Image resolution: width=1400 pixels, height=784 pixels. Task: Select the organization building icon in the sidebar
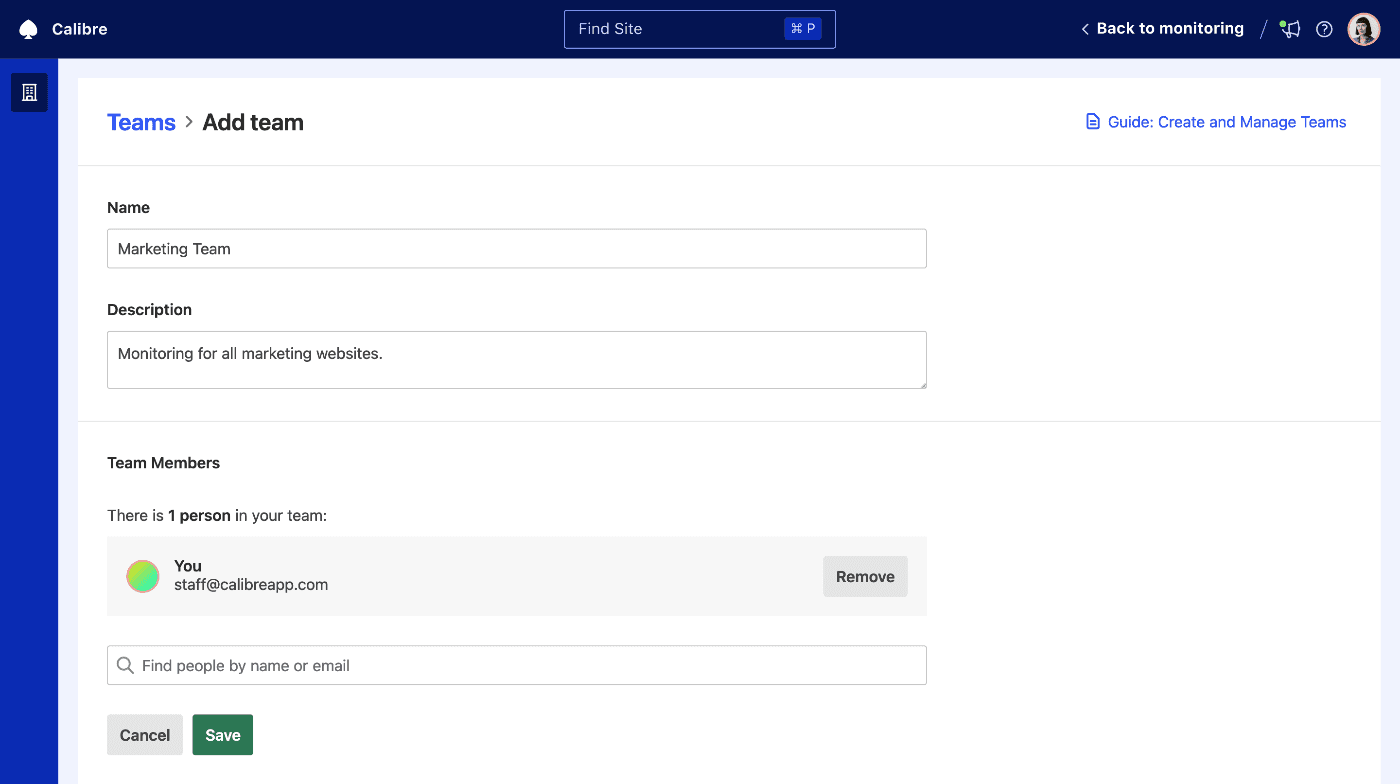click(x=28, y=92)
